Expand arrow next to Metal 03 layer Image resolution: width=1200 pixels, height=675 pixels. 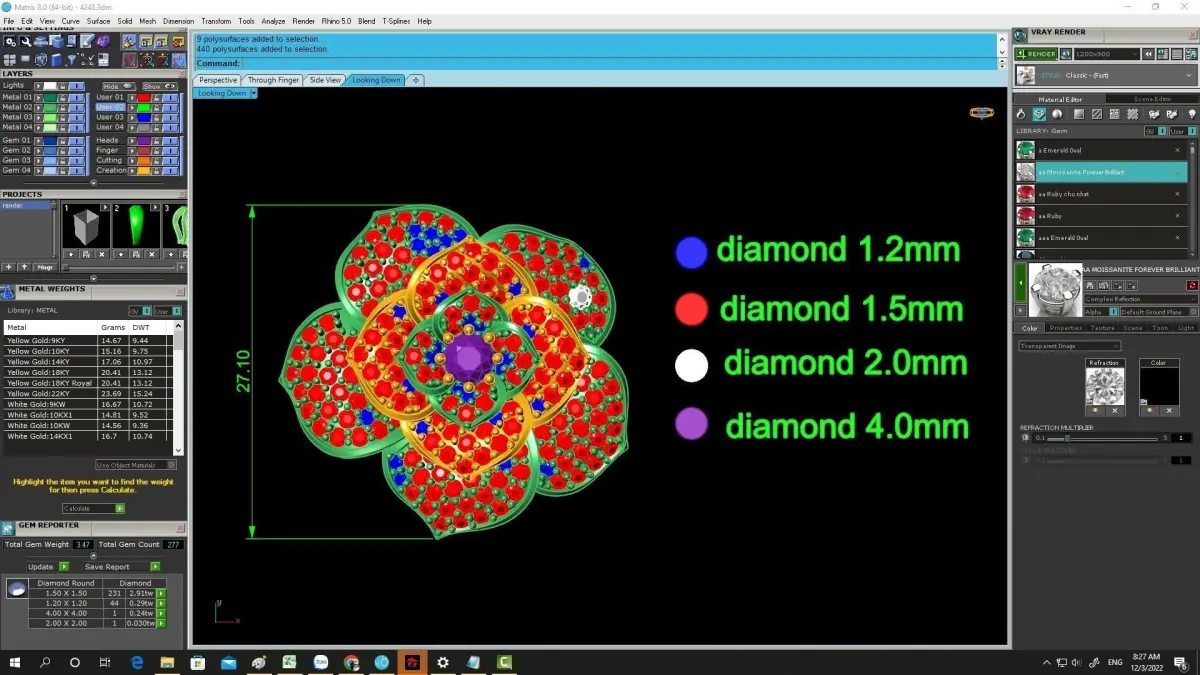38,117
